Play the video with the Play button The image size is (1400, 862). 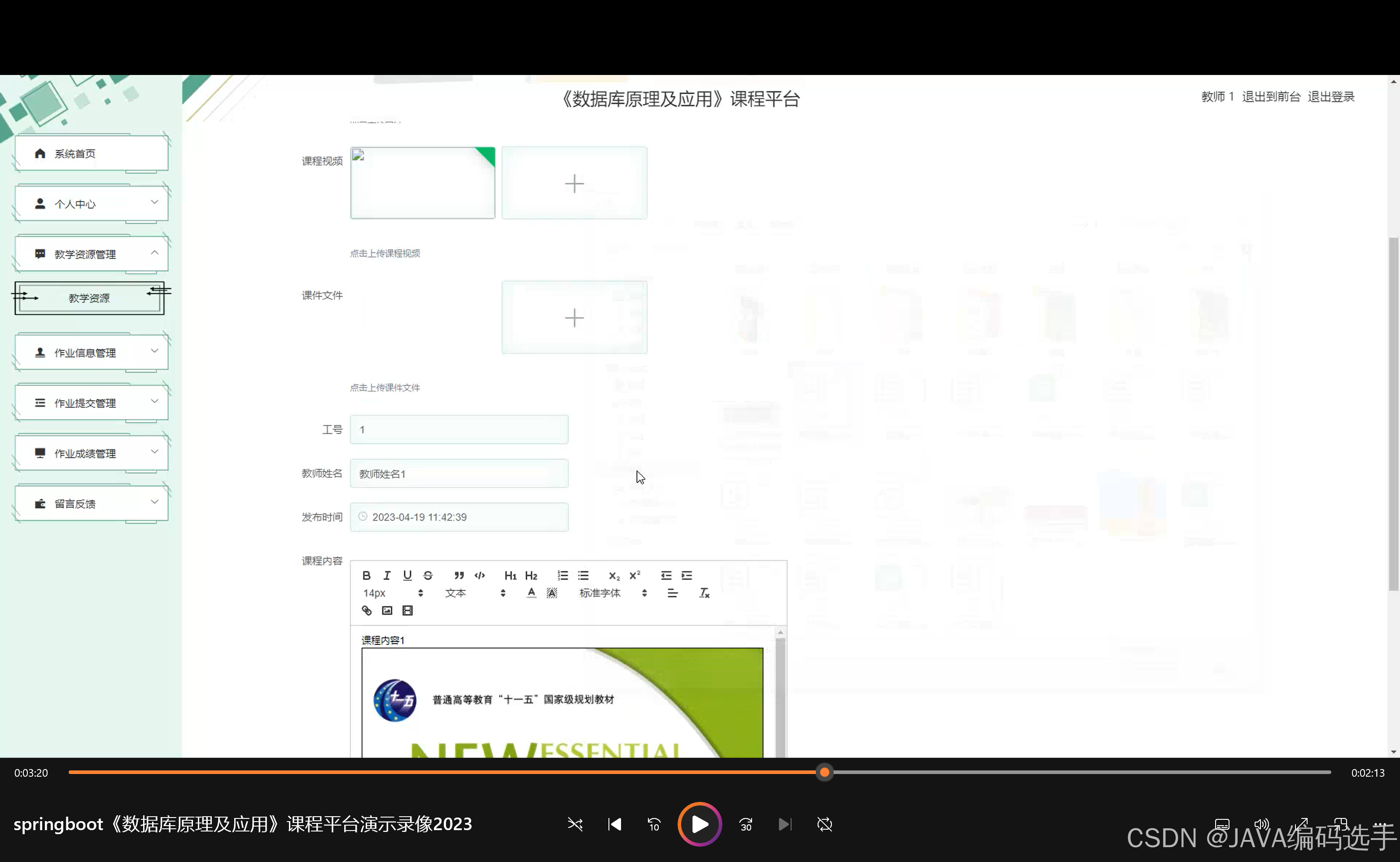699,824
